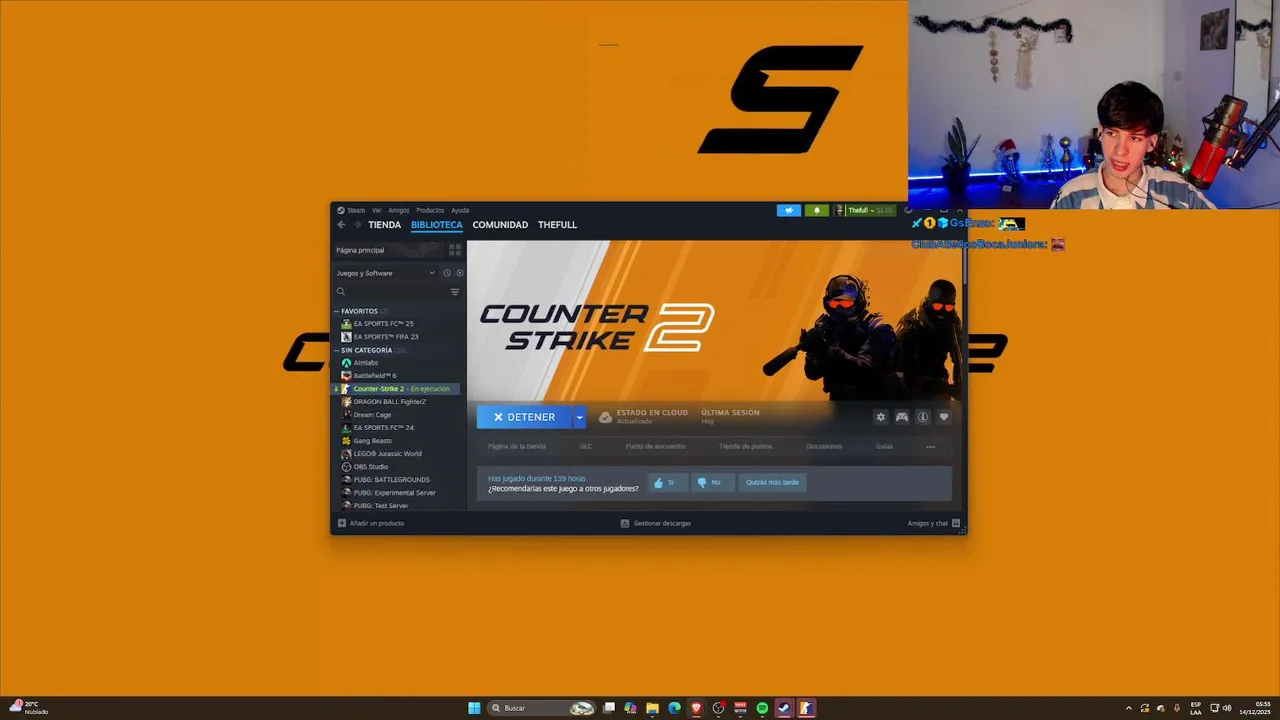Screen dimensions: 1280x720
Task: Open Página de la tienda link
Action: (516, 446)
